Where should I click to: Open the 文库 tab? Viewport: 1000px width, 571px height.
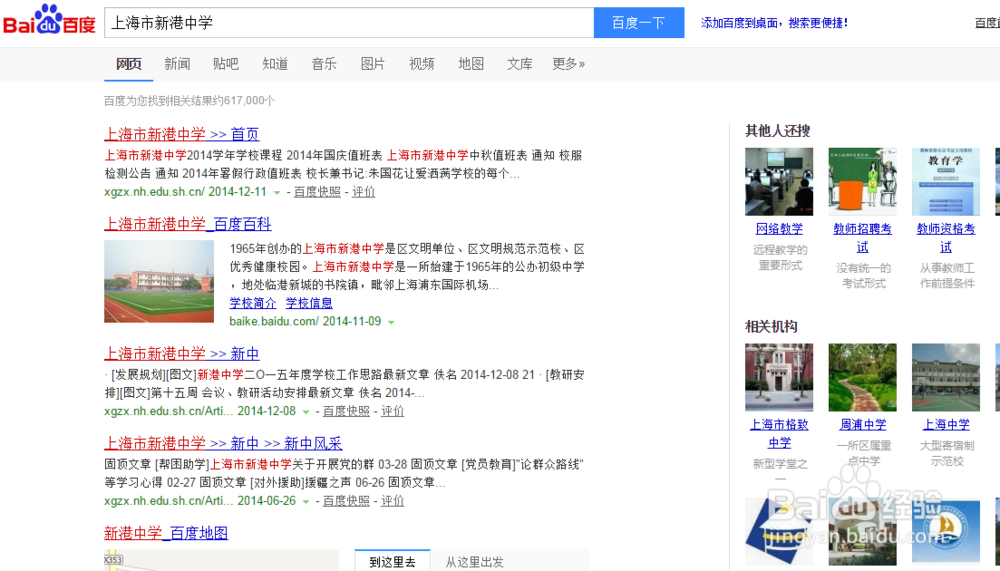(x=520, y=64)
